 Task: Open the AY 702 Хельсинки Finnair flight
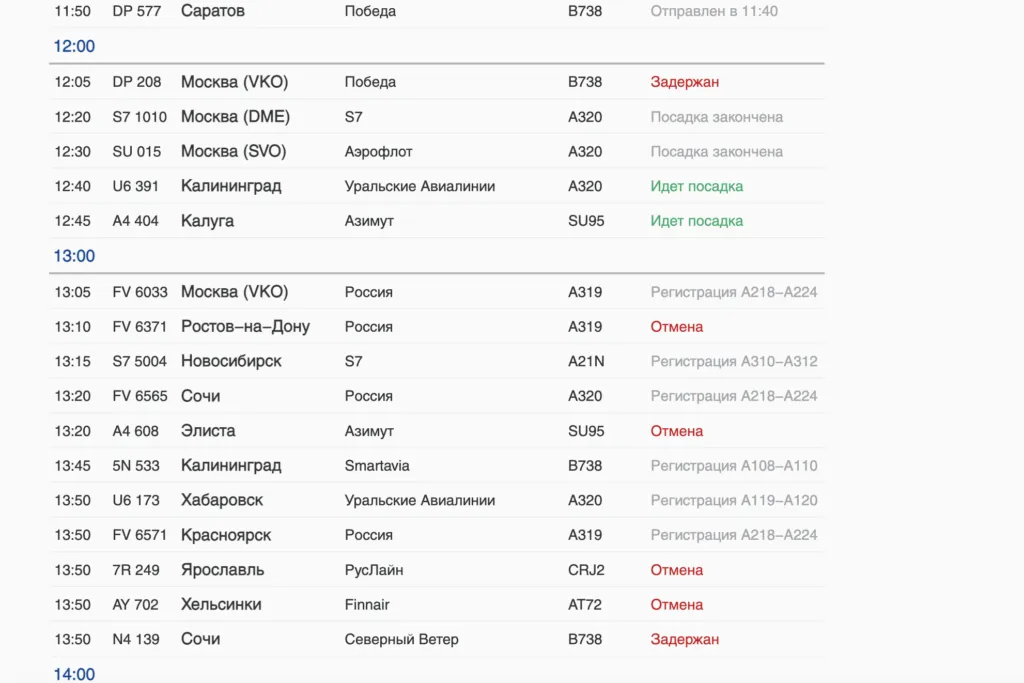point(437,605)
